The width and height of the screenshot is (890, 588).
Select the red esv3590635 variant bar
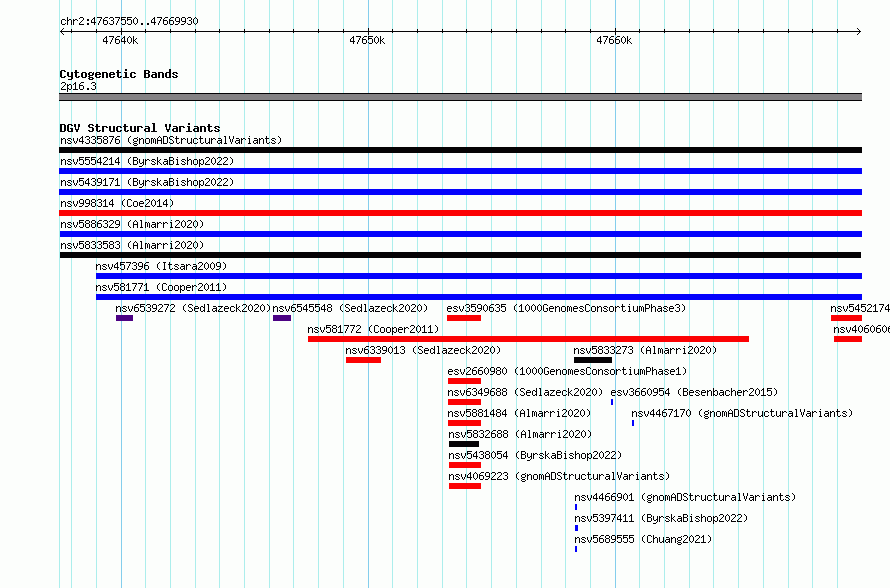(464, 318)
